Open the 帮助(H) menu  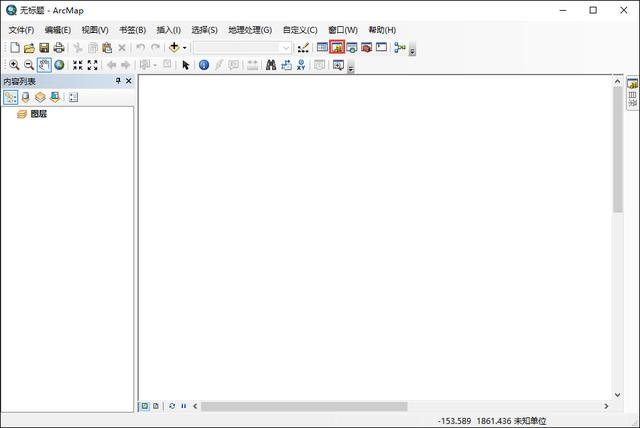[x=382, y=30]
